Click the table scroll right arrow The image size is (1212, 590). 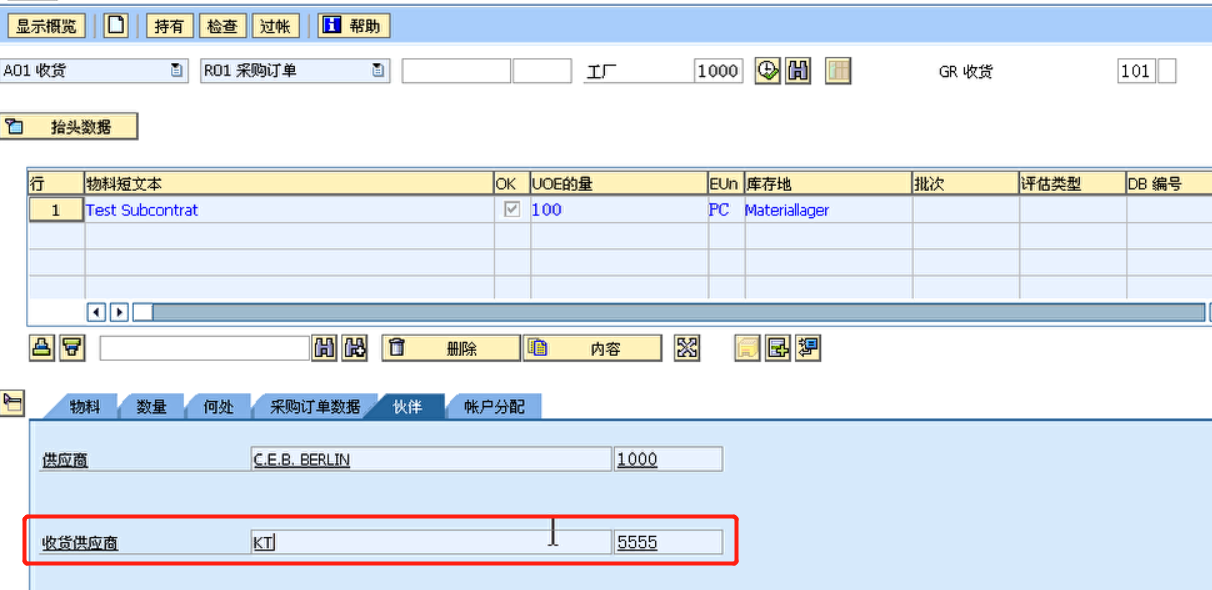[119, 312]
